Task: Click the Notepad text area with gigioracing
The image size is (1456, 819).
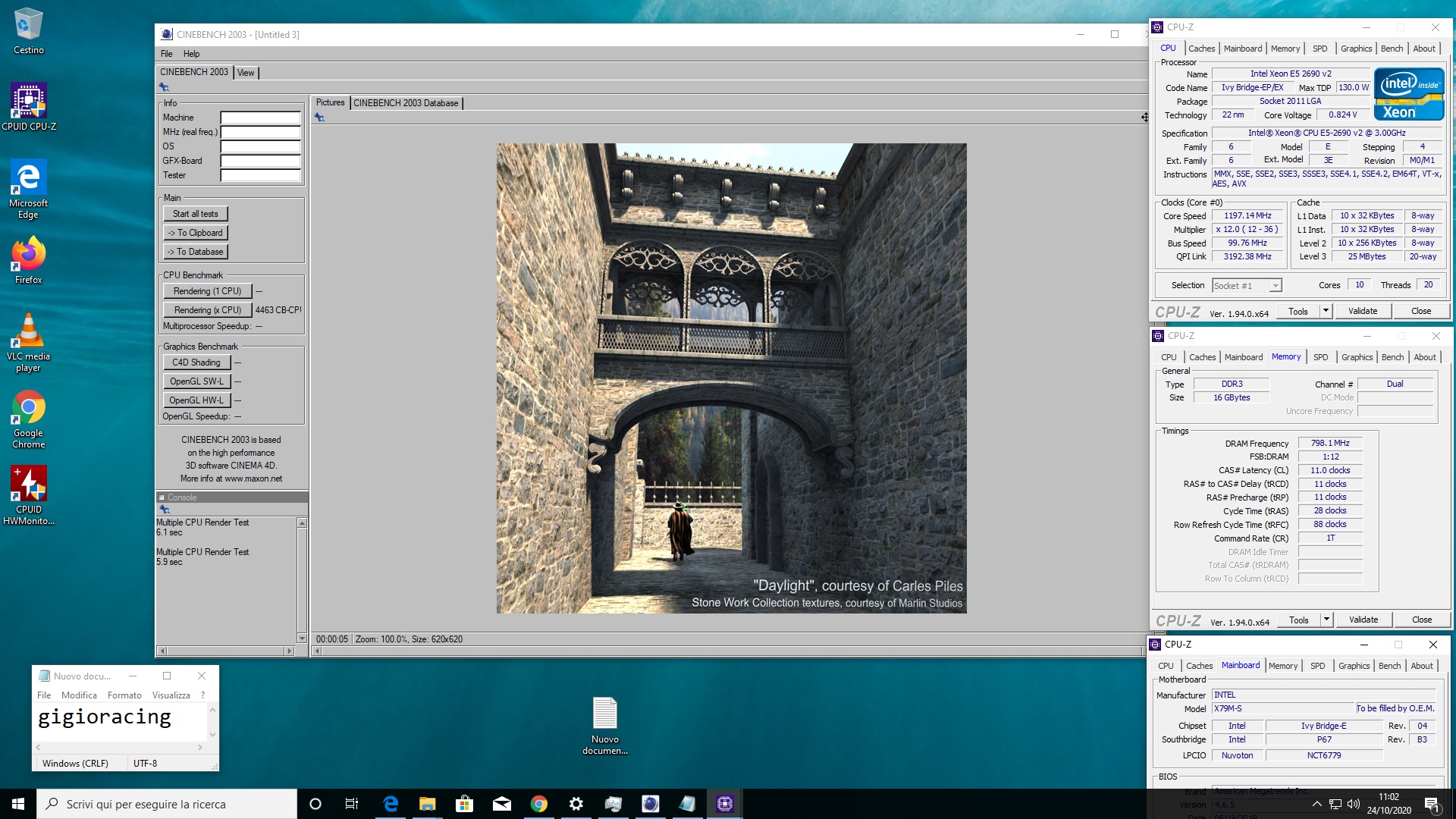Action: pos(119,722)
